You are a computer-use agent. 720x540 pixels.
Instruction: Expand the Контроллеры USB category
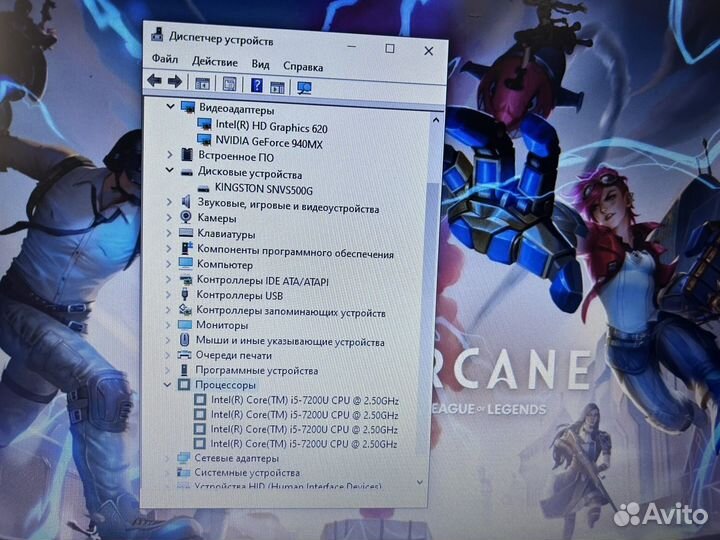169,294
